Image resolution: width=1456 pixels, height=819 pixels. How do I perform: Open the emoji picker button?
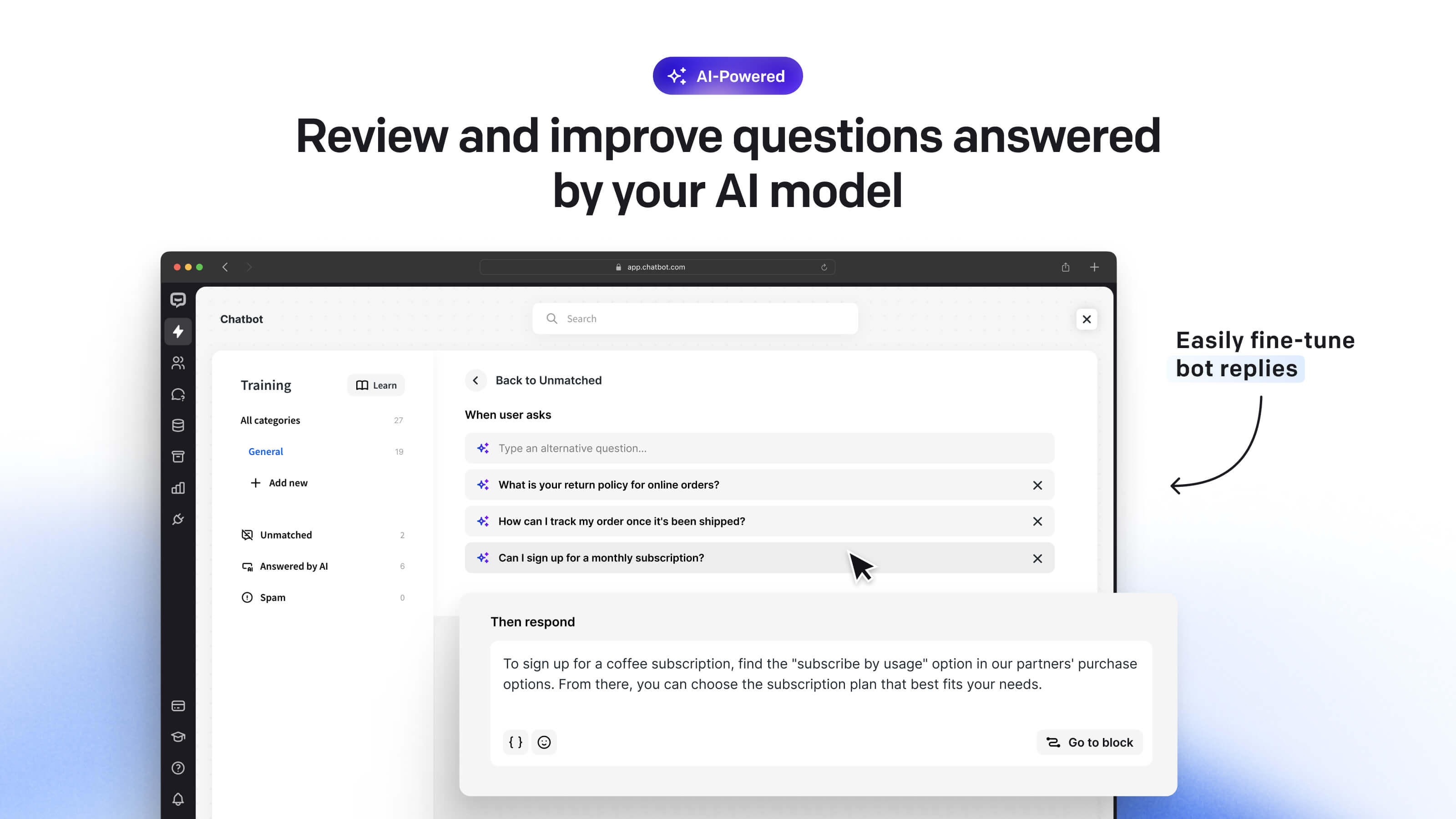pyautogui.click(x=544, y=742)
